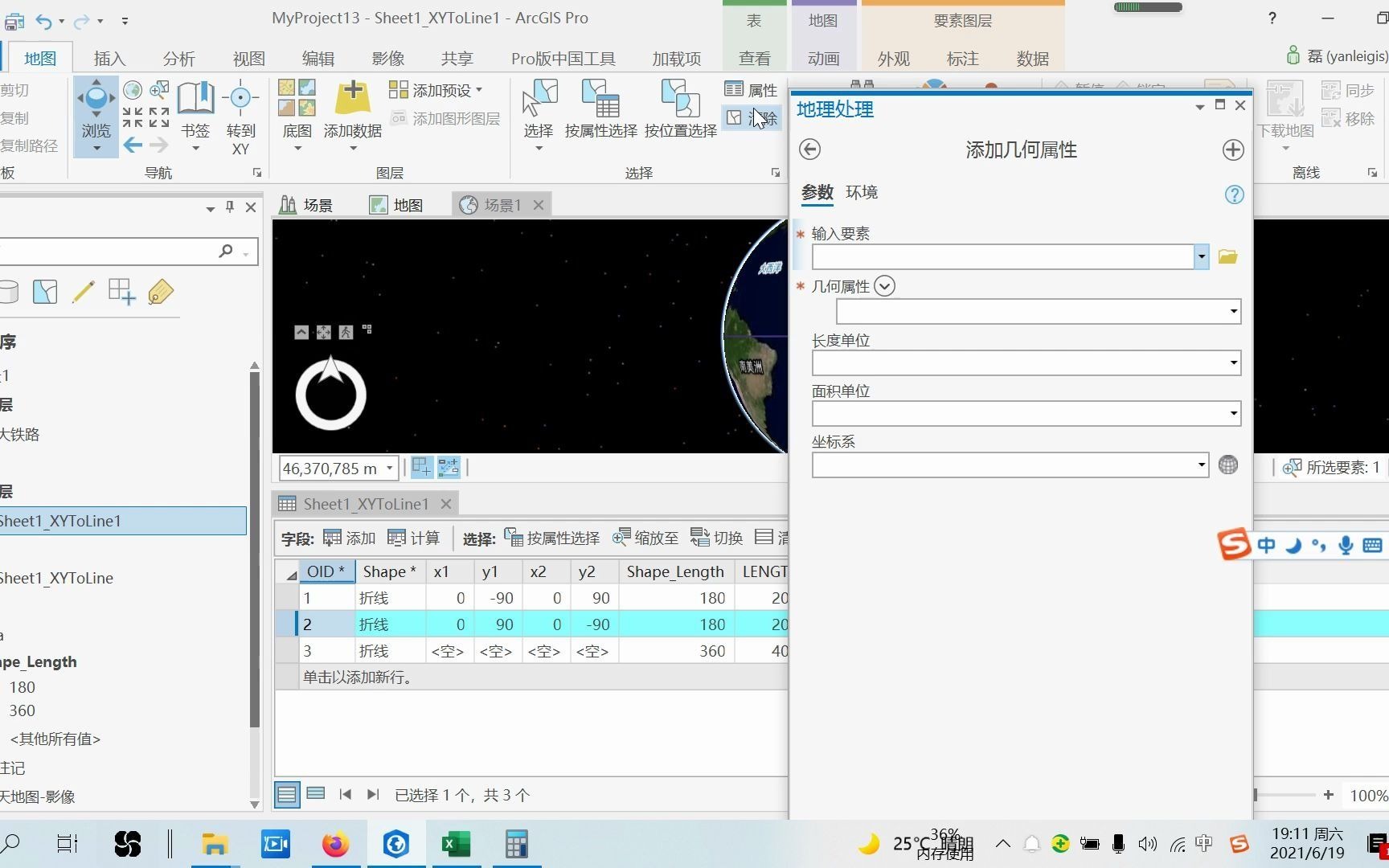1389x868 pixels.
Task: Open the Edit (编辑) ribbon tab
Action: pos(318,59)
